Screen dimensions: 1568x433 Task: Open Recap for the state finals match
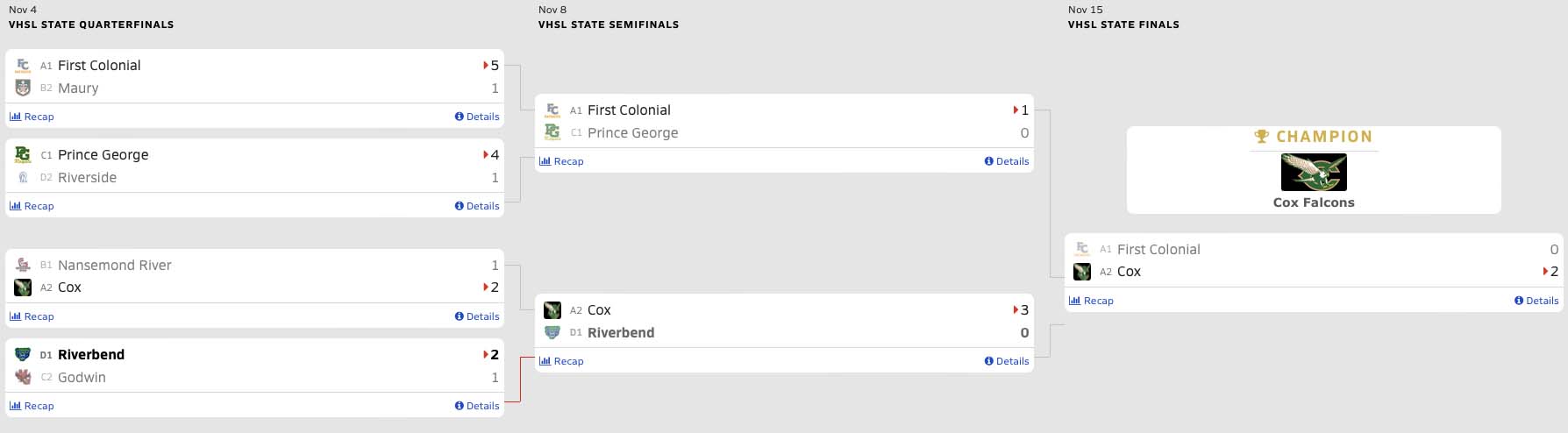pyautogui.click(x=1091, y=301)
